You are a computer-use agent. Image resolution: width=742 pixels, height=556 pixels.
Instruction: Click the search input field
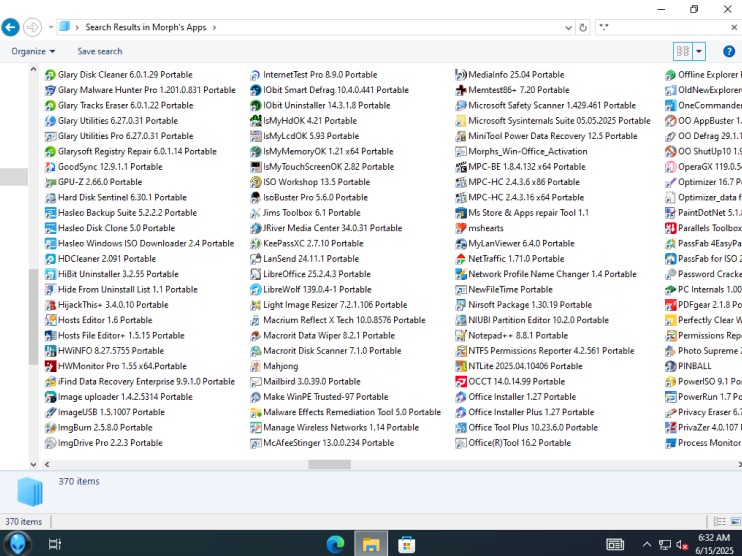pos(662,27)
